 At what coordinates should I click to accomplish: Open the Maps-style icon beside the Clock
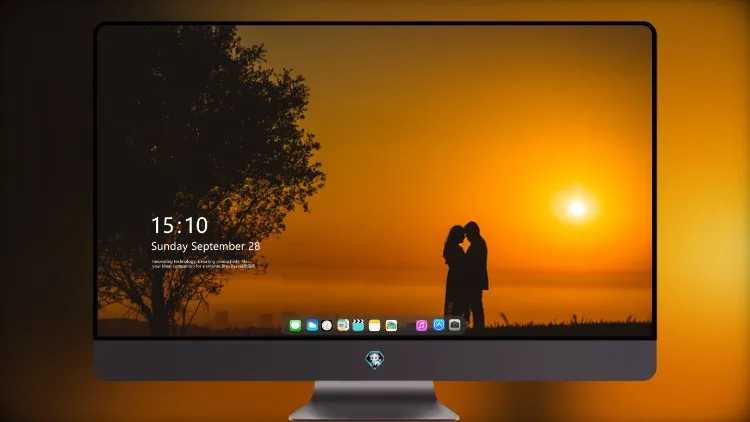[x=343, y=325]
